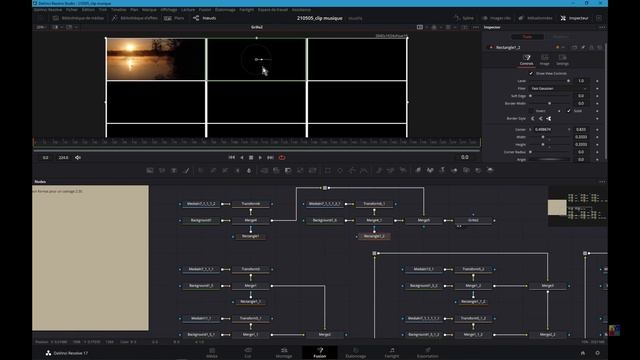Add a pEmitter particle node from toolbar
Viewport: 640px width, 360px height.
click(x=379, y=170)
